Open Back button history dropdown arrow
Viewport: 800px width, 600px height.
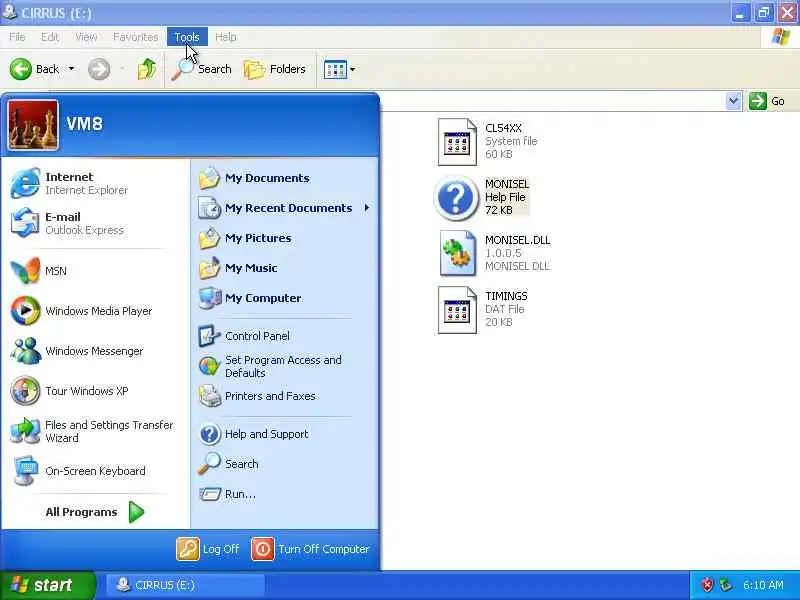tap(71, 69)
